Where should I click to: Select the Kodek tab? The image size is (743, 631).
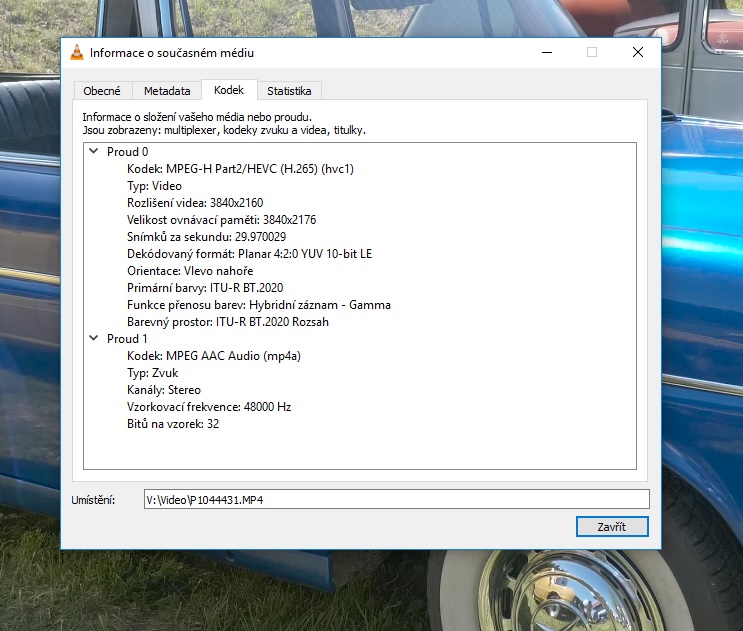229,90
